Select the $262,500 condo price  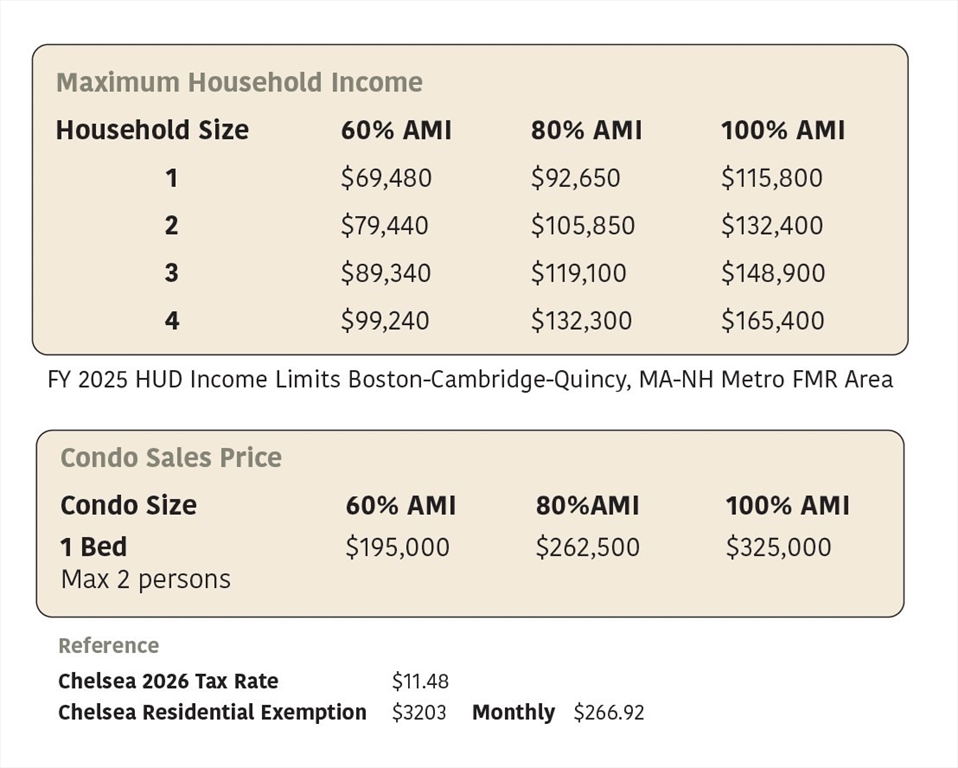(x=587, y=548)
